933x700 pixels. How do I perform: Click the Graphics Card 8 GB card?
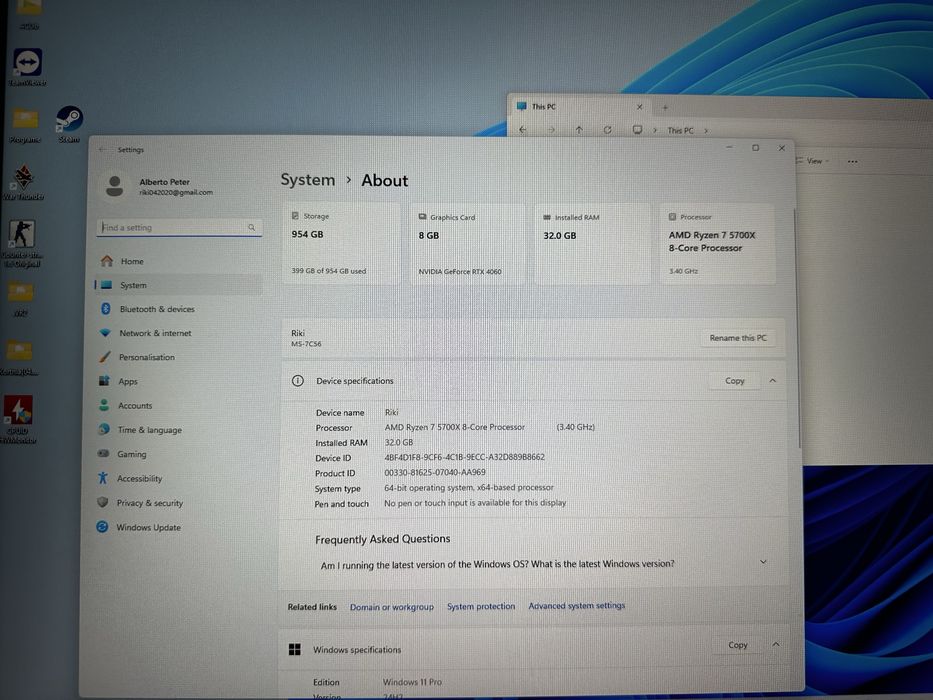pos(468,243)
